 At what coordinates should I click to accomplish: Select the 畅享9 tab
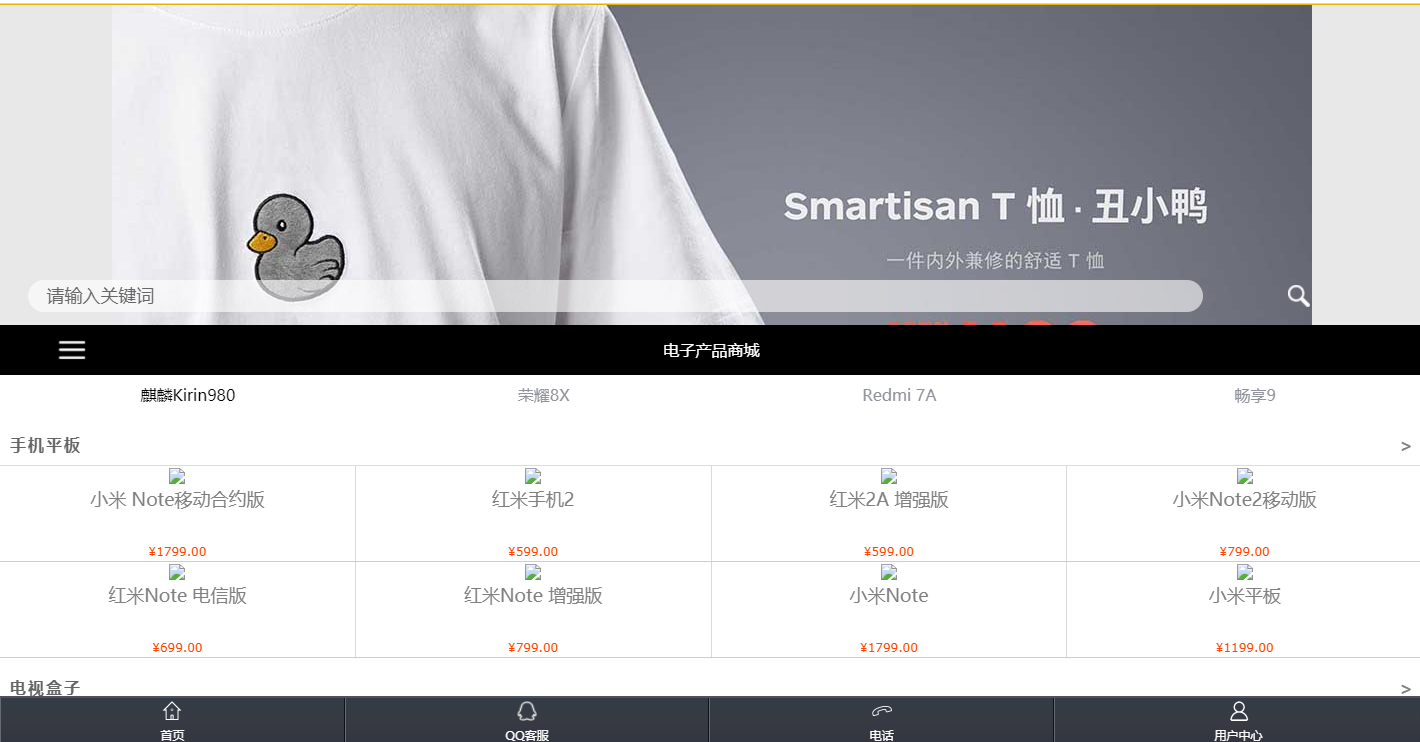1255,395
